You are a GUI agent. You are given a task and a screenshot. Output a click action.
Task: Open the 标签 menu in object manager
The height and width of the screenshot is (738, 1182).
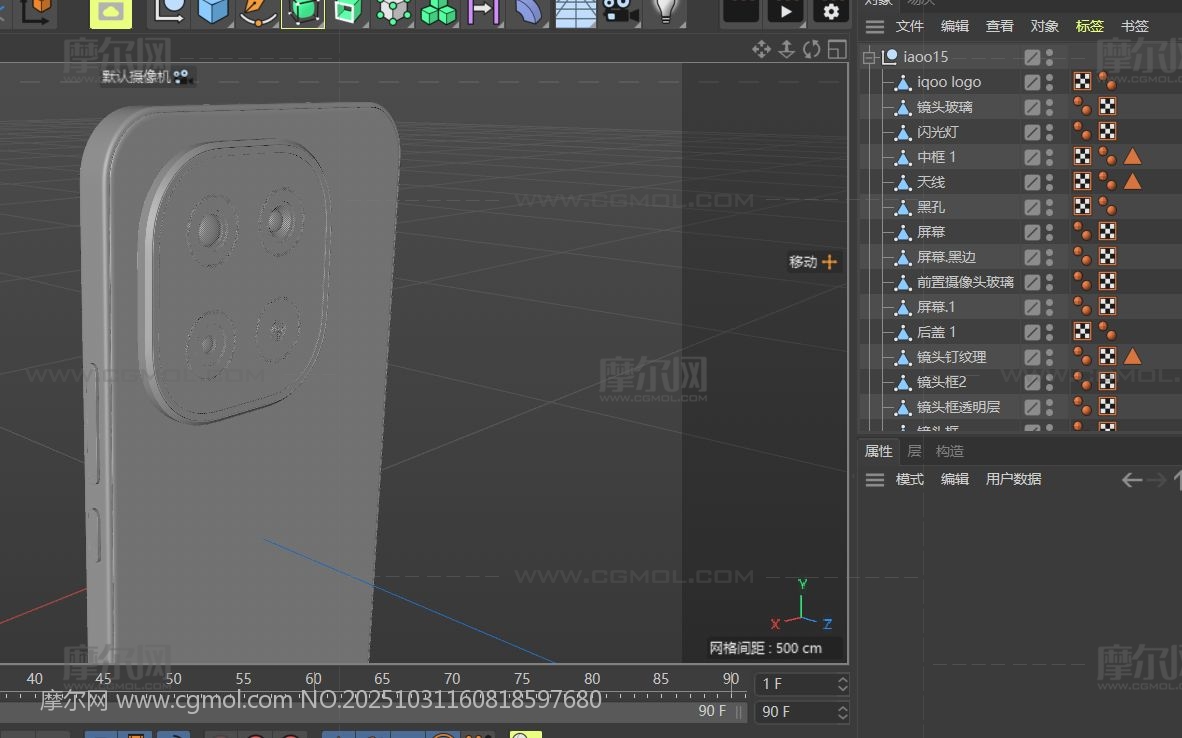point(1090,27)
